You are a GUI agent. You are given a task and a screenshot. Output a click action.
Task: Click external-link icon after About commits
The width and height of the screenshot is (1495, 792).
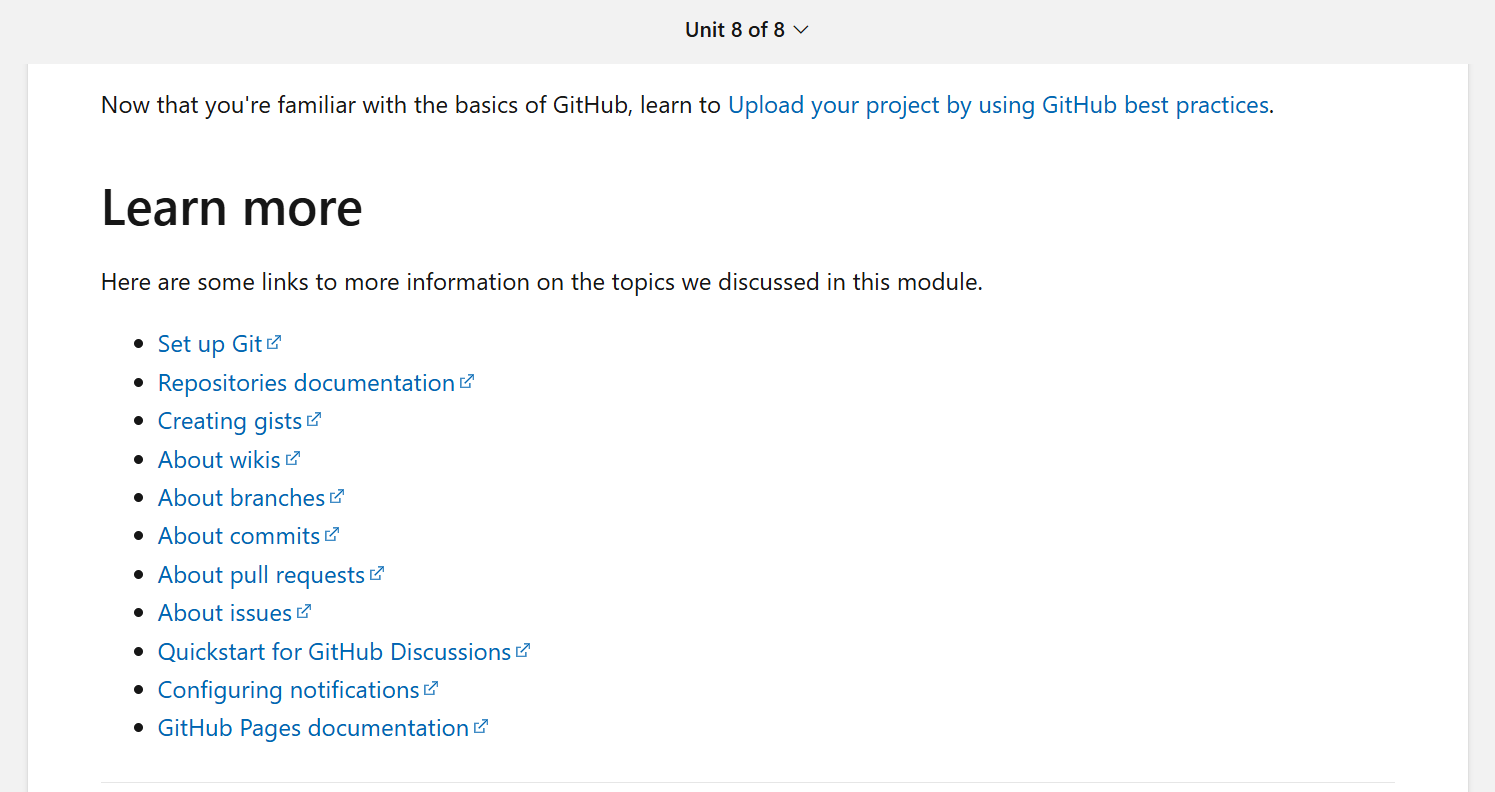coord(332,534)
